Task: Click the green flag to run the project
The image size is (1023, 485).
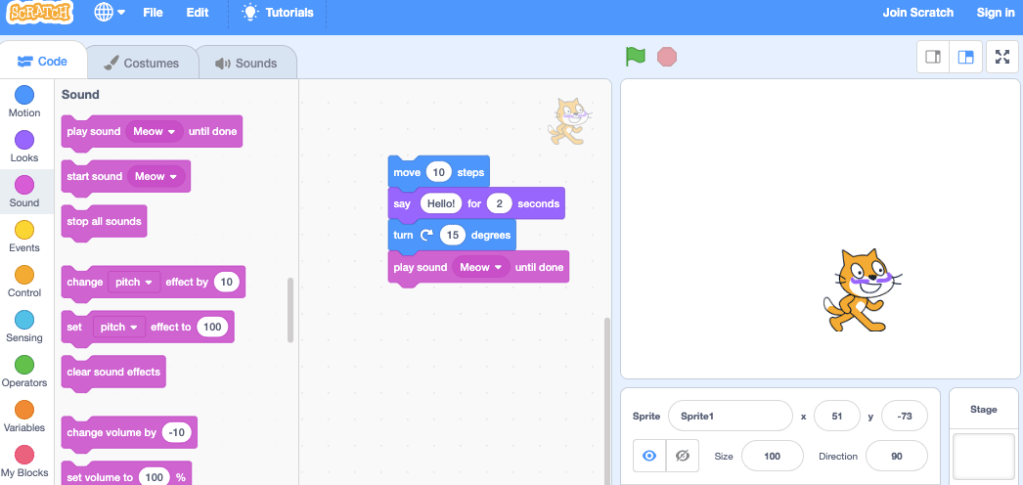Action: tap(635, 57)
